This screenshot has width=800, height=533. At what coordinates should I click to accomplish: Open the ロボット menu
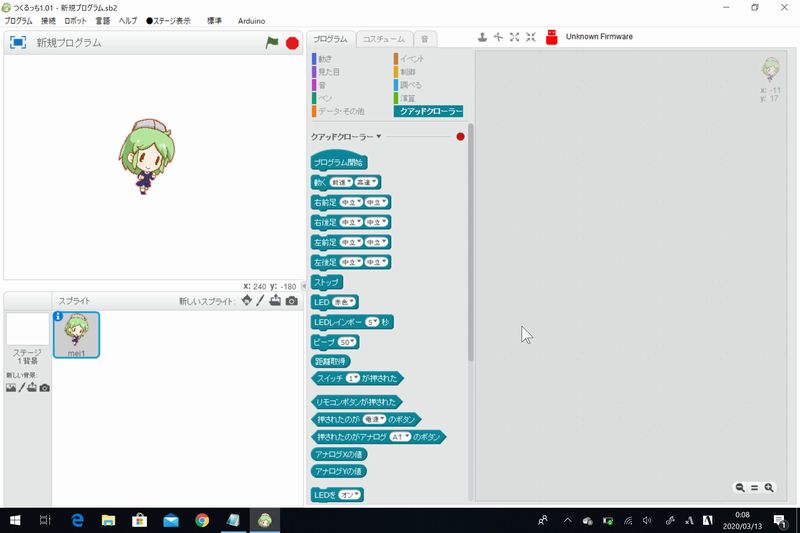point(75,20)
